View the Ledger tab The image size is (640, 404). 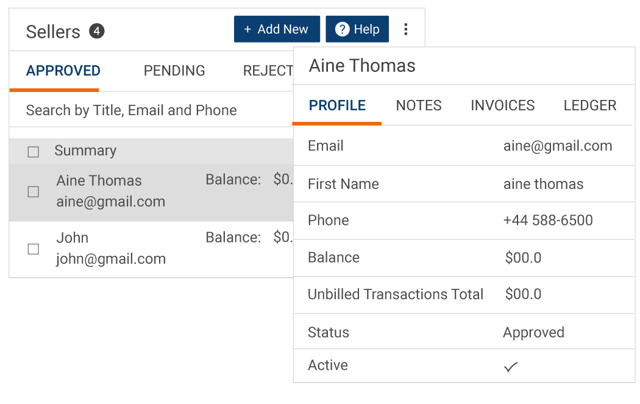coord(589,105)
